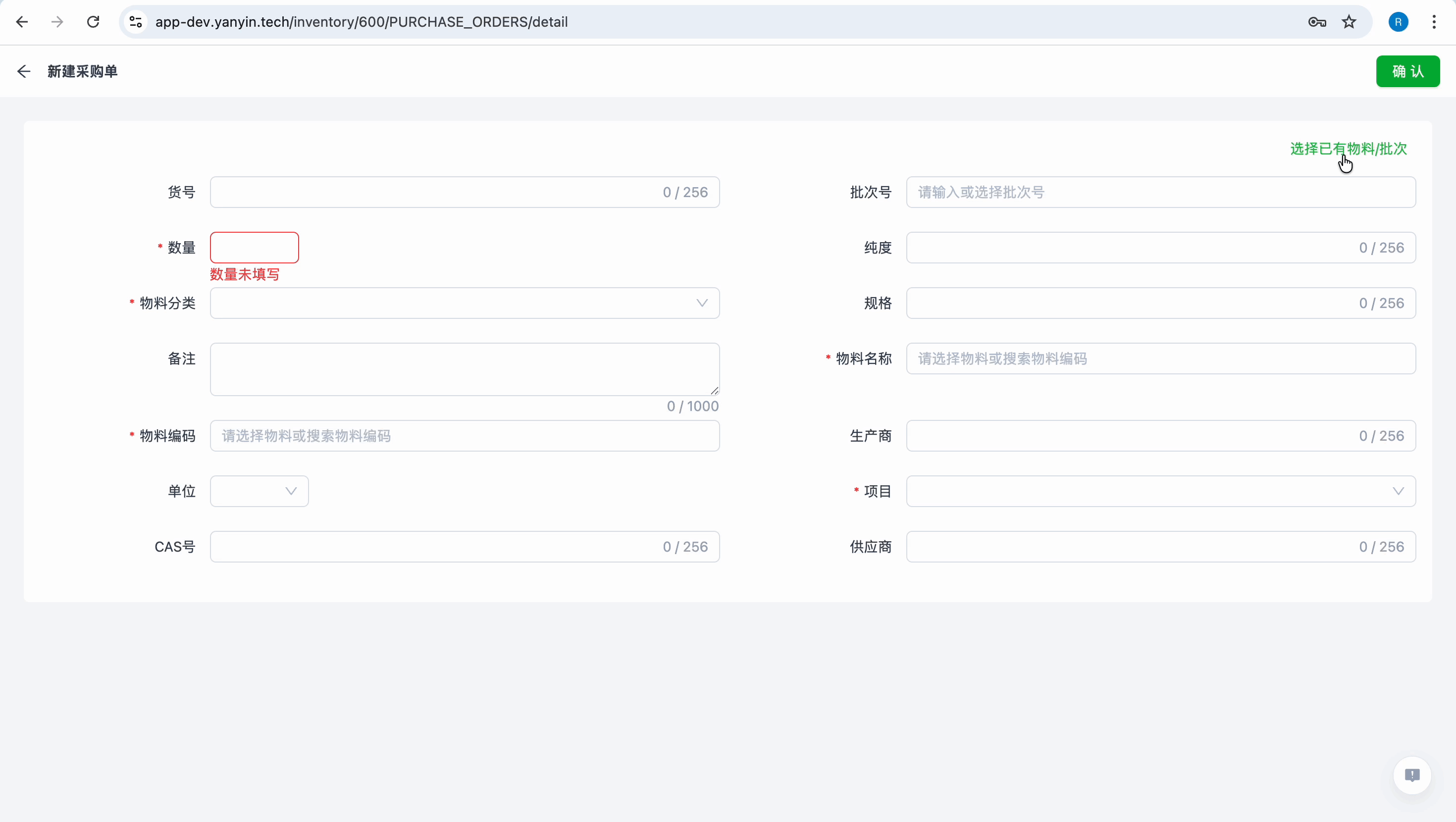
Task: Click 选择已有物料/批次 link
Action: 1349,149
